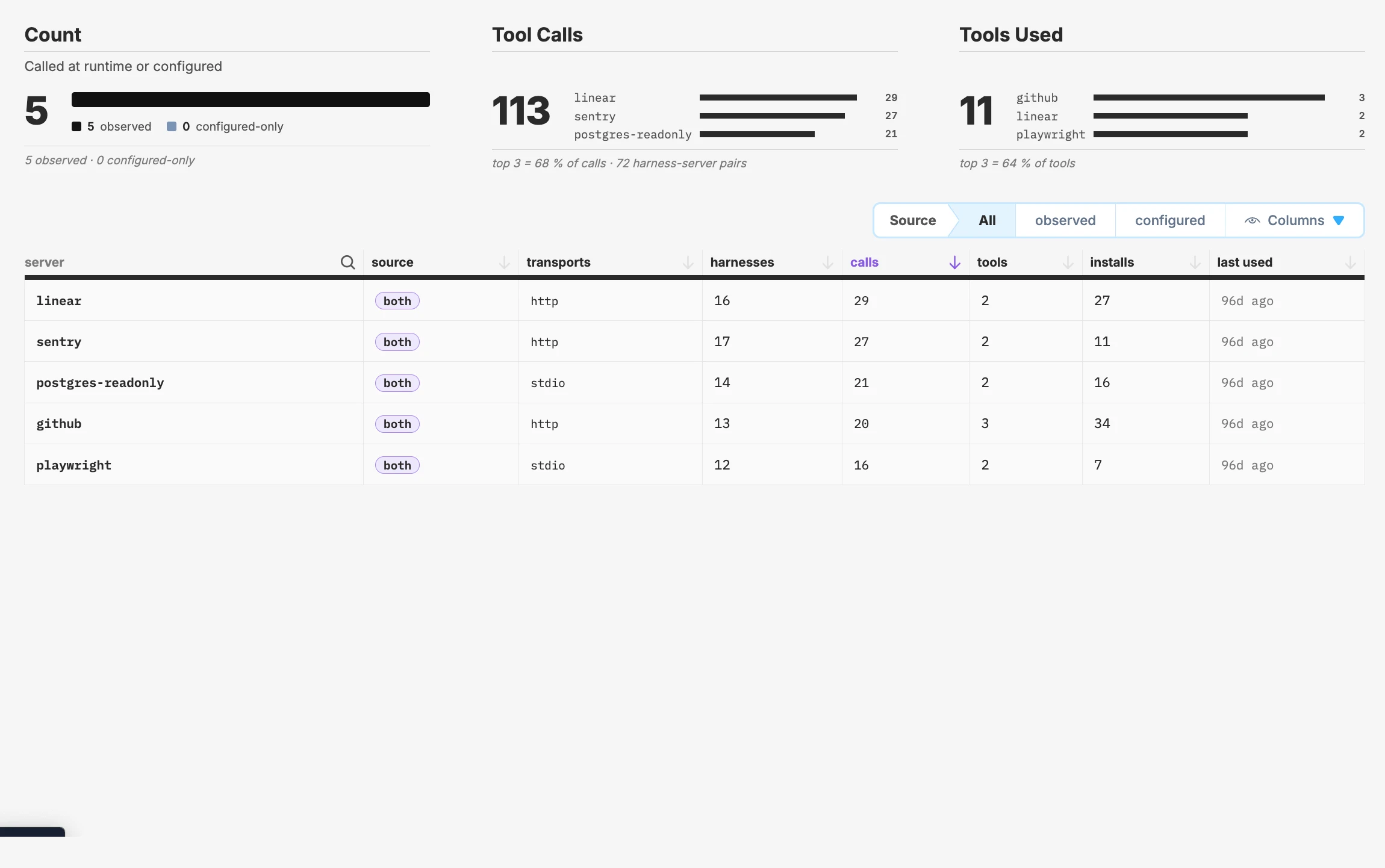Click the transports column header

click(558, 262)
